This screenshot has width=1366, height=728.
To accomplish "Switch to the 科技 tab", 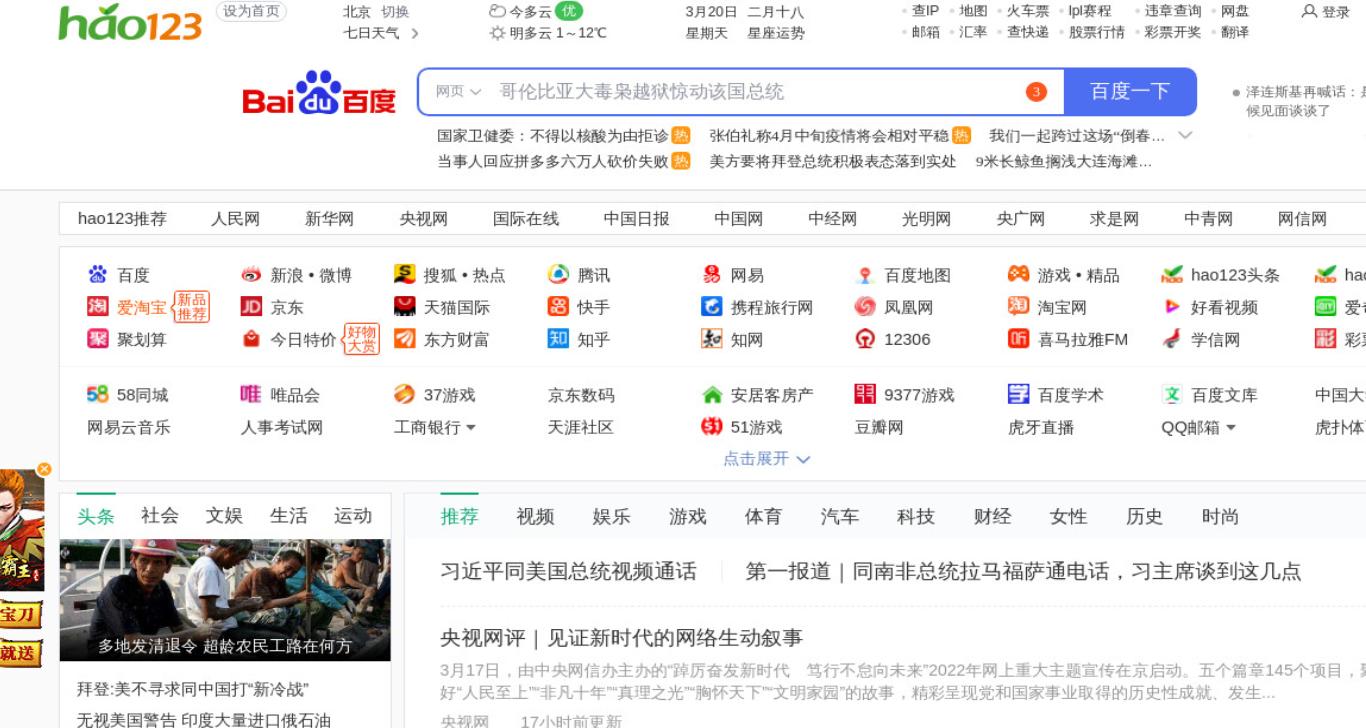I will [915, 516].
